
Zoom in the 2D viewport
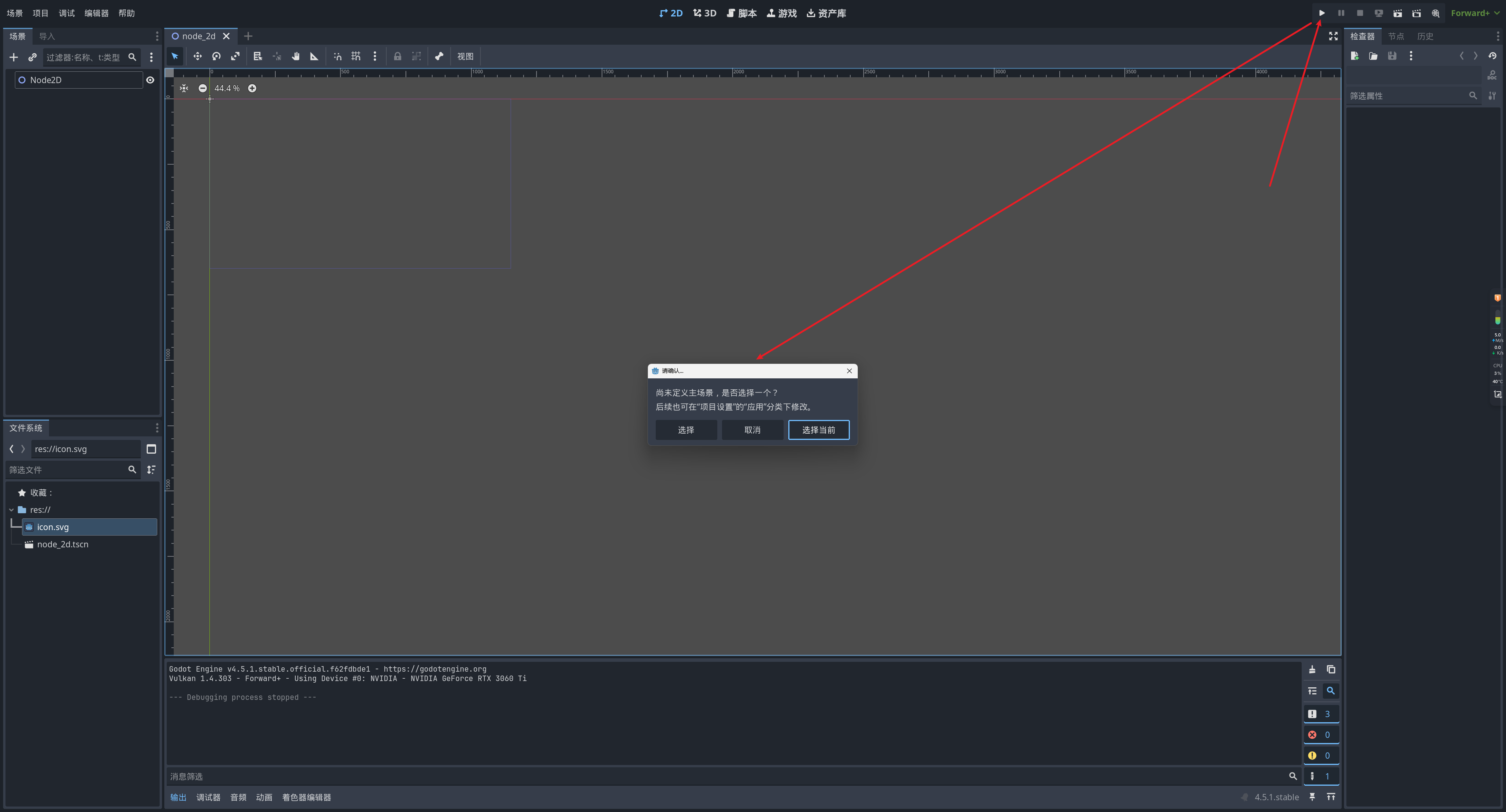(252, 88)
